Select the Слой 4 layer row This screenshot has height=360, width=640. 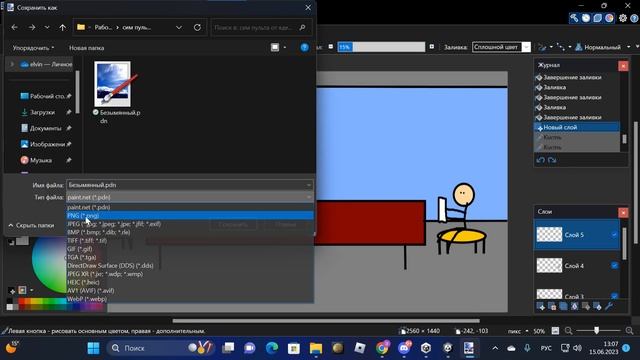pyautogui.click(x=577, y=266)
